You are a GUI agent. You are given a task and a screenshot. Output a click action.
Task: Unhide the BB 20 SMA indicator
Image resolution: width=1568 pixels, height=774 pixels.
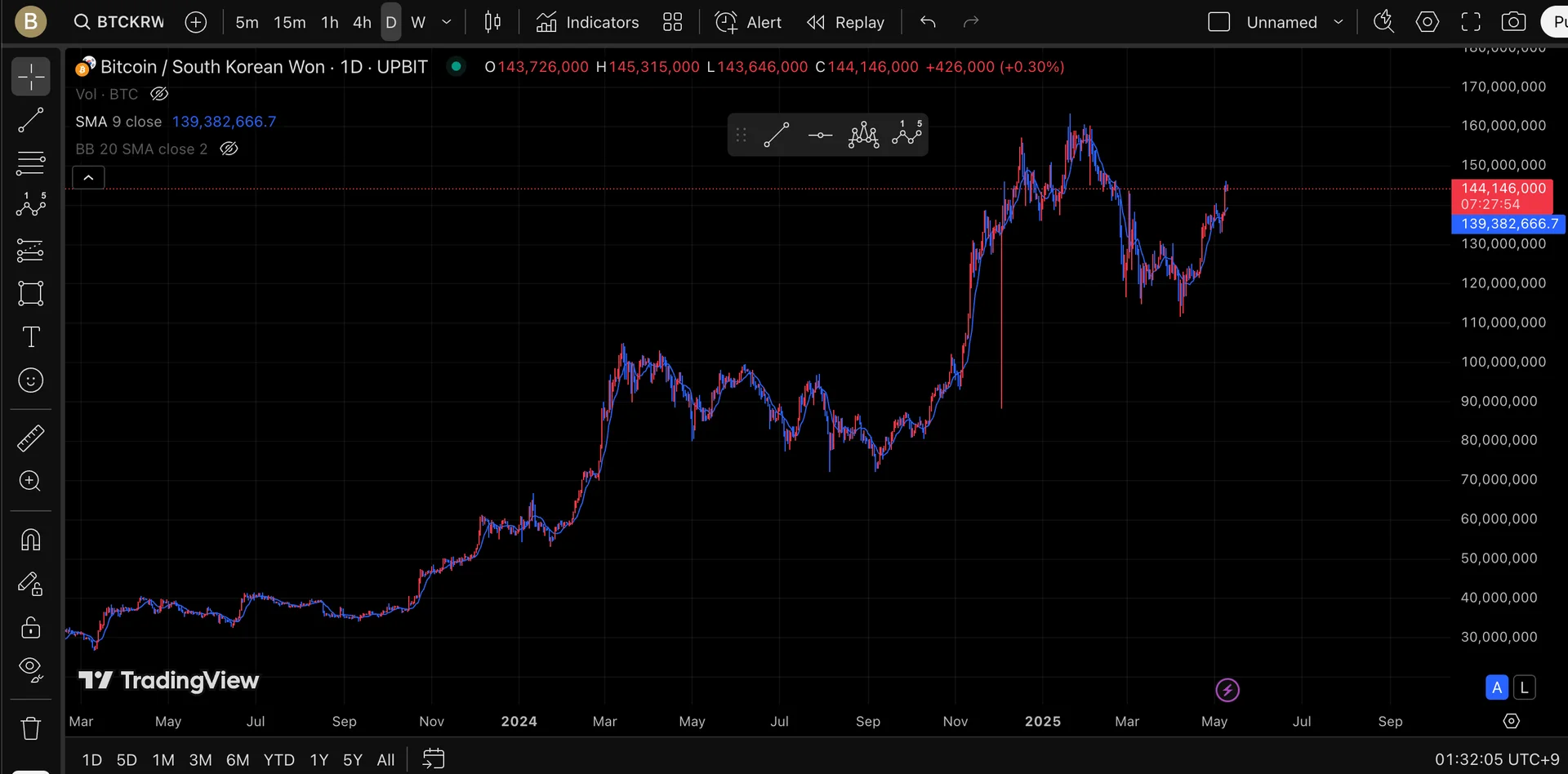tap(229, 149)
